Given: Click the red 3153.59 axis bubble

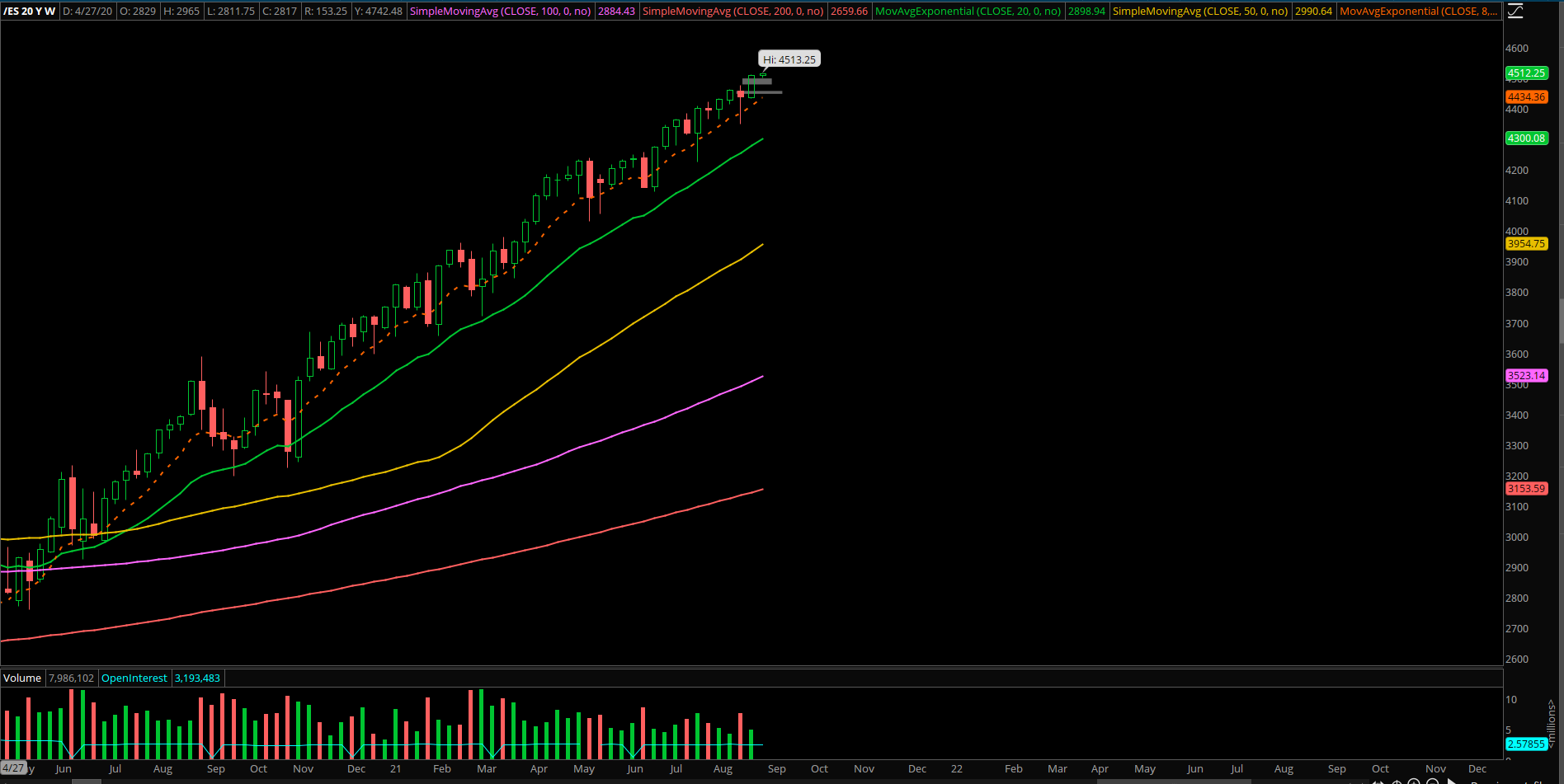Looking at the screenshot, I should (x=1527, y=488).
